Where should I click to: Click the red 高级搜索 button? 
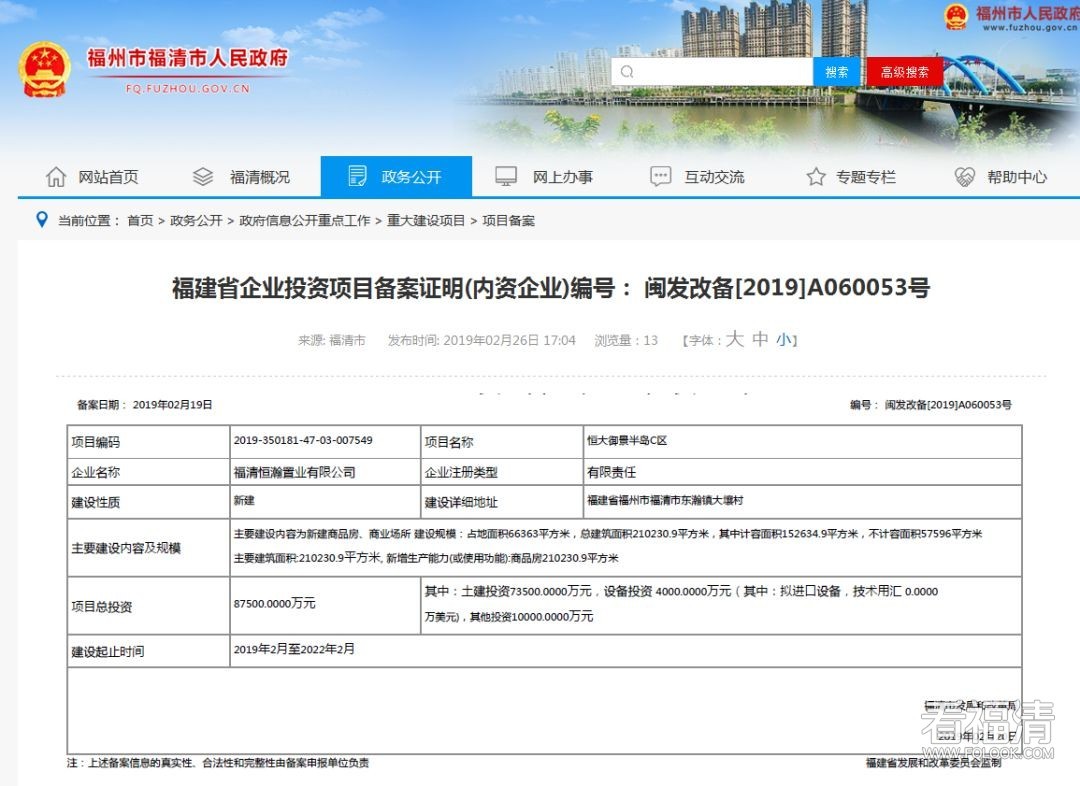(x=904, y=72)
